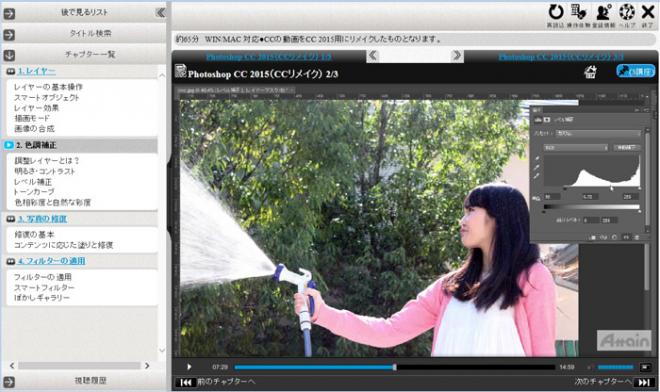This screenshot has width=660, height=392.
Task: Go to next lesson with the » tab arrow
Action: (457, 56)
